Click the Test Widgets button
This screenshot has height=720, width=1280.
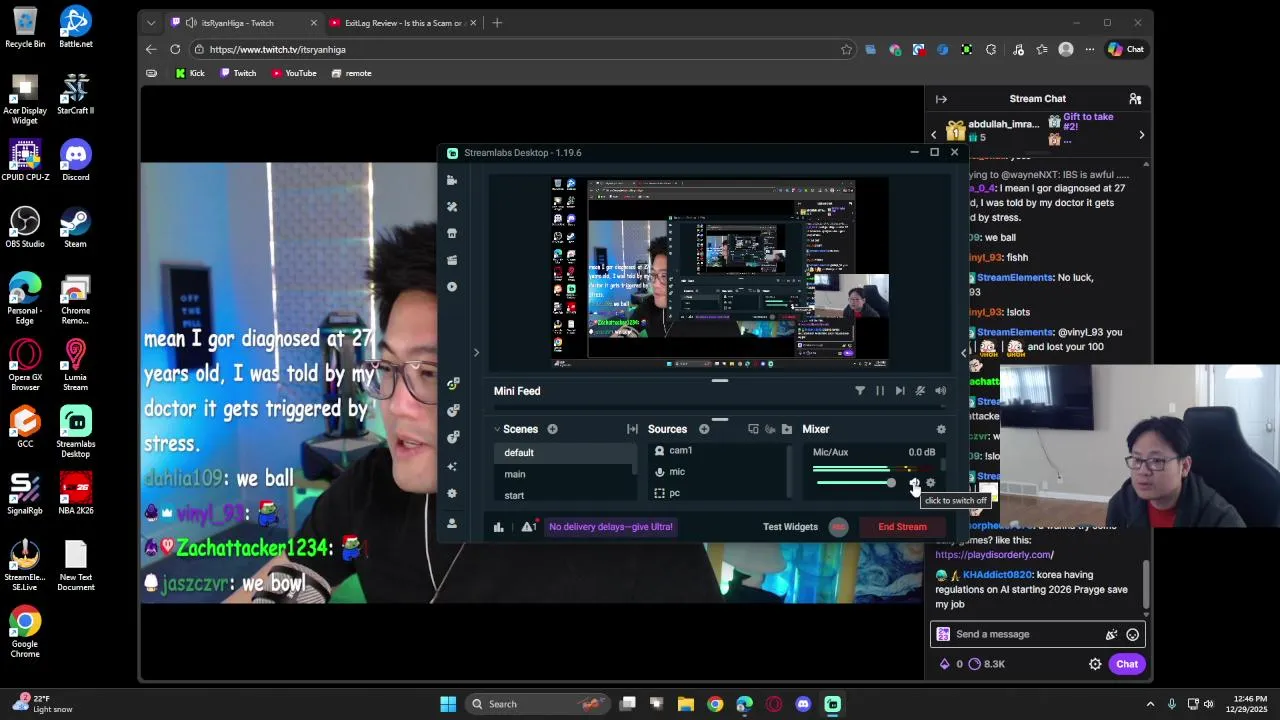(x=790, y=527)
